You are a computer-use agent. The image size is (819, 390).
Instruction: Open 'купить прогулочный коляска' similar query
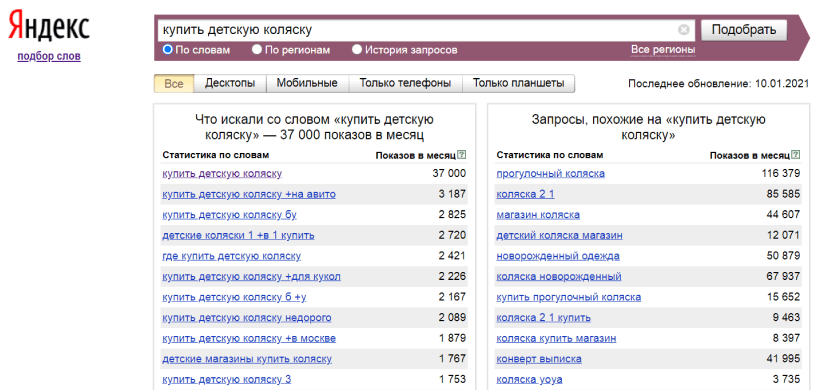tap(569, 297)
